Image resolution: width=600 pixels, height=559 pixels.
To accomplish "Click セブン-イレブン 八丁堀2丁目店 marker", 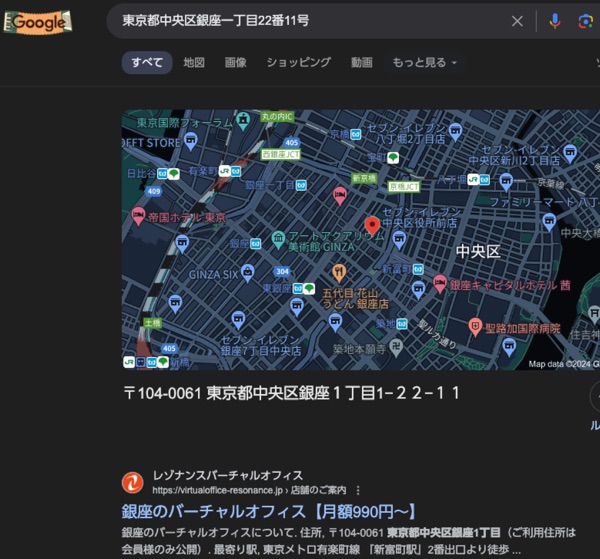I will point(455,132).
